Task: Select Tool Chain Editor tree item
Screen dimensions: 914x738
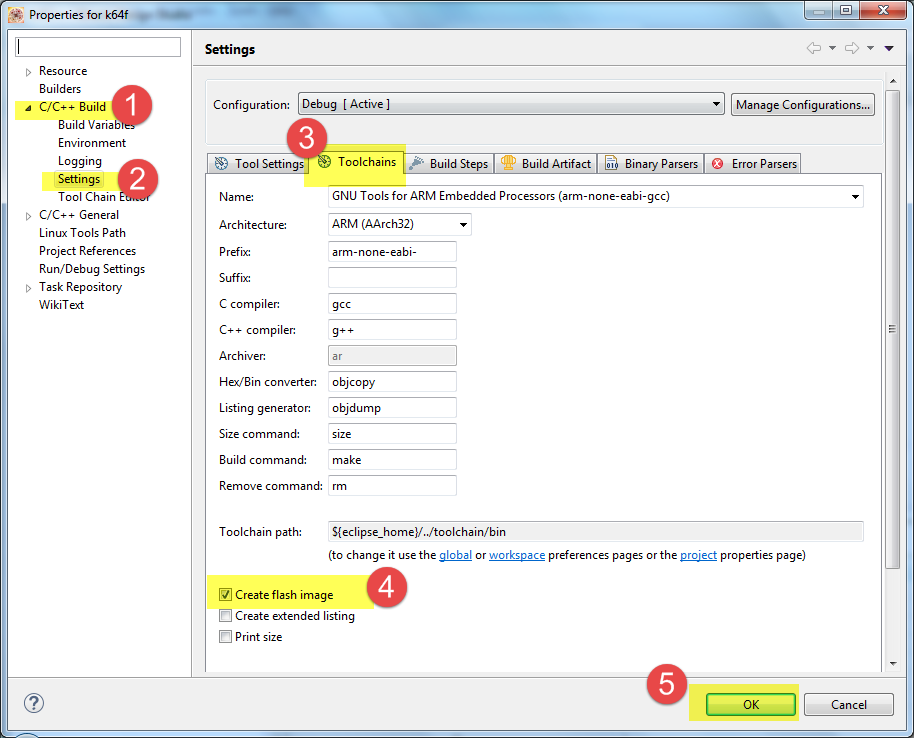Action: point(104,197)
